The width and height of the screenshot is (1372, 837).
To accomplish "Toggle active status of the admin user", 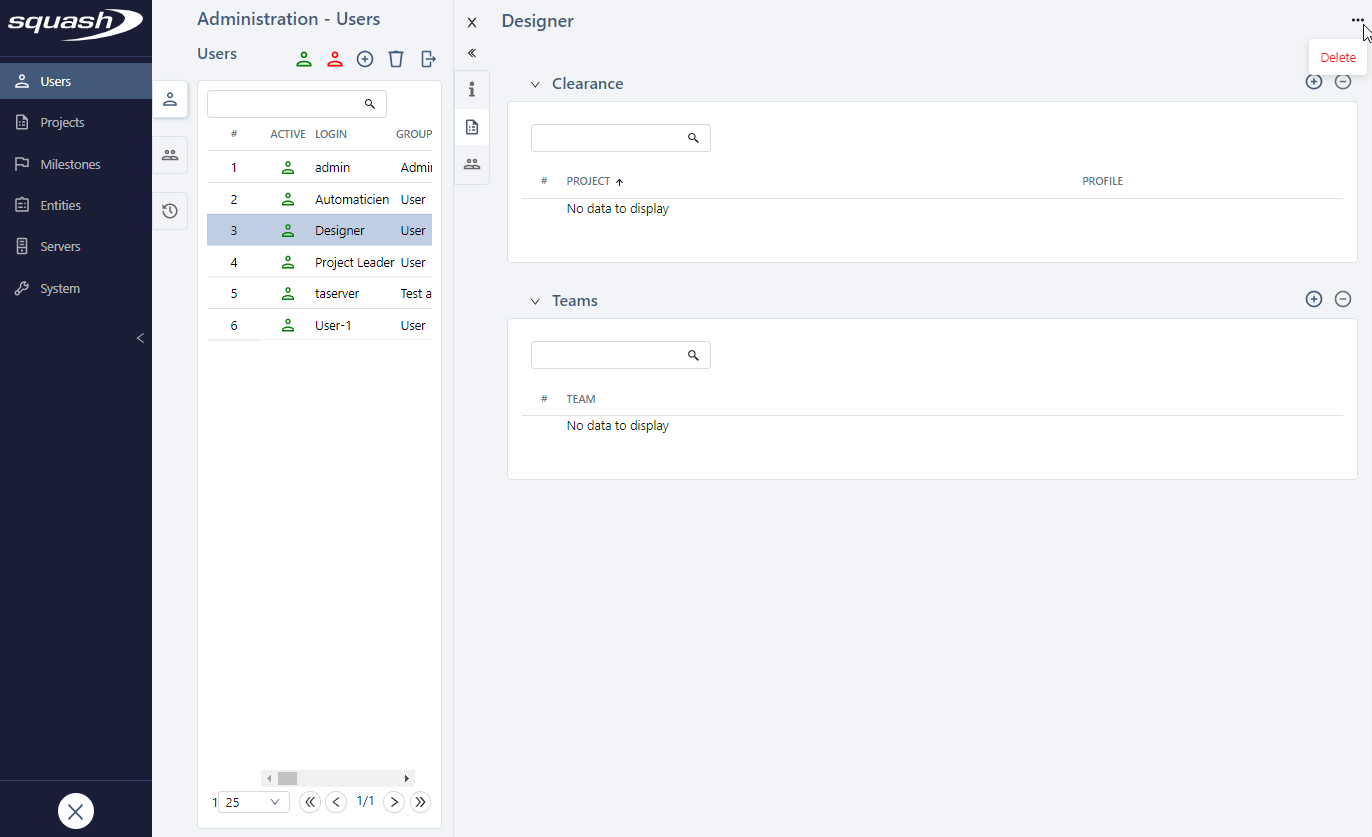I will point(288,167).
